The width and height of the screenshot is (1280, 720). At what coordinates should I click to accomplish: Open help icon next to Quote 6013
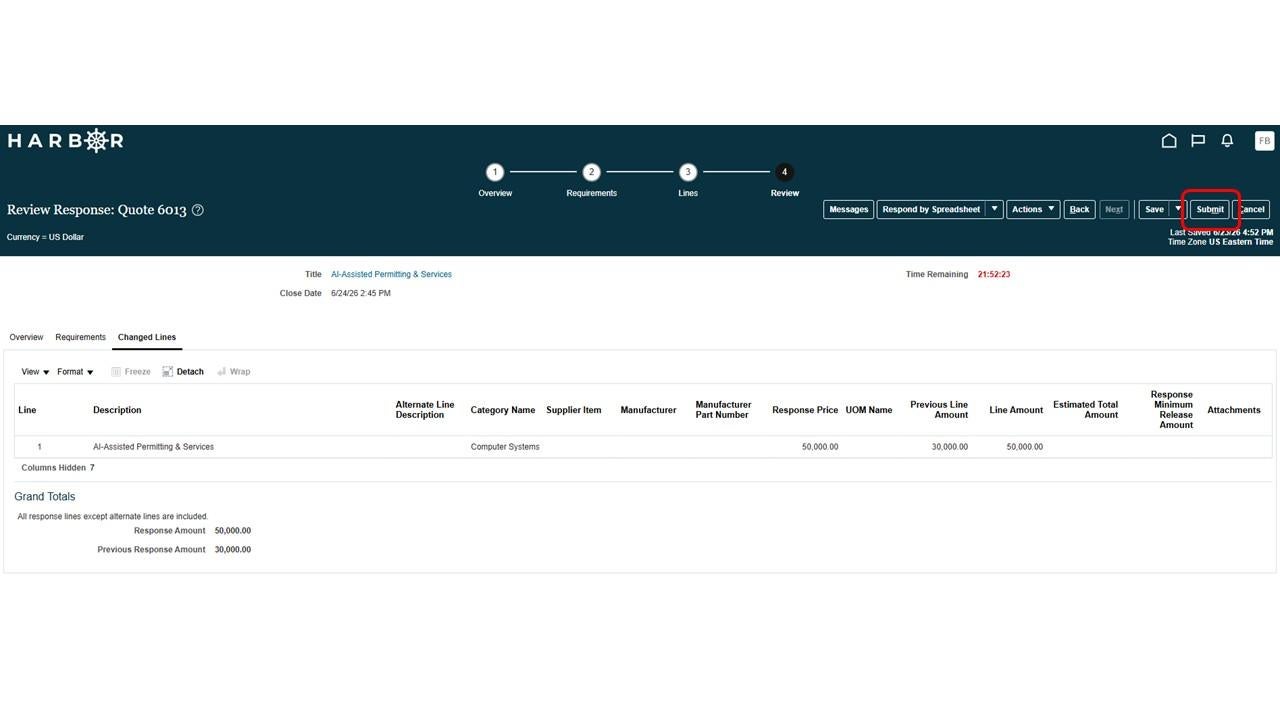click(x=198, y=210)
